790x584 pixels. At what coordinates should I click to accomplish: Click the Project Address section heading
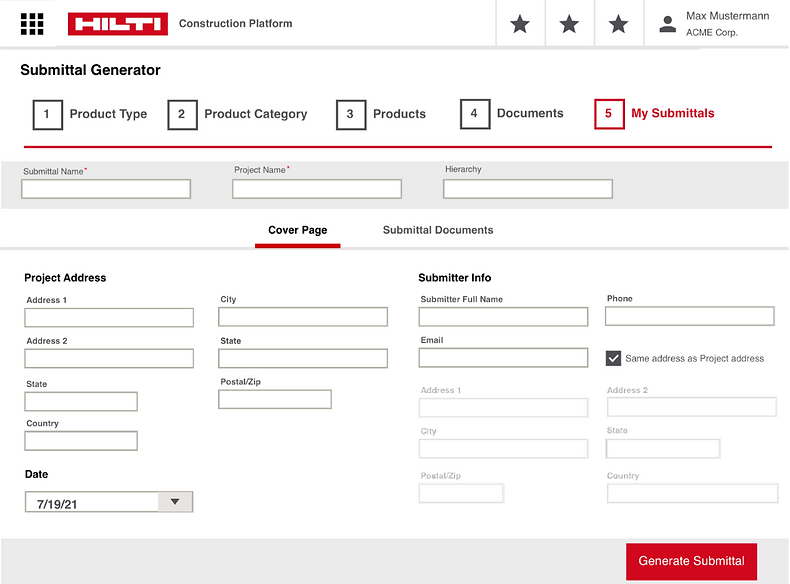pyautogui.click(x=65, y=278)
